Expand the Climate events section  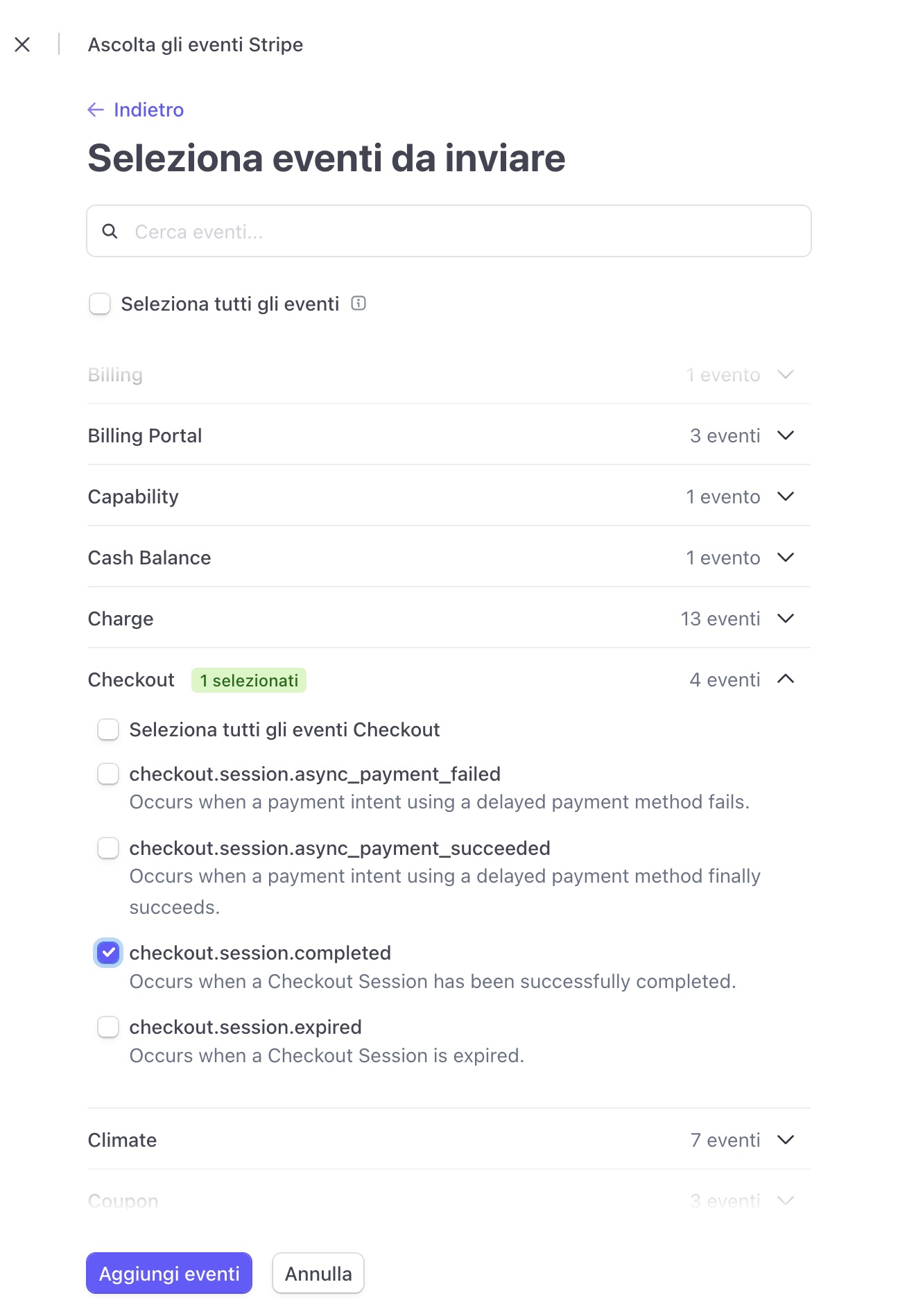[785, 1141]
